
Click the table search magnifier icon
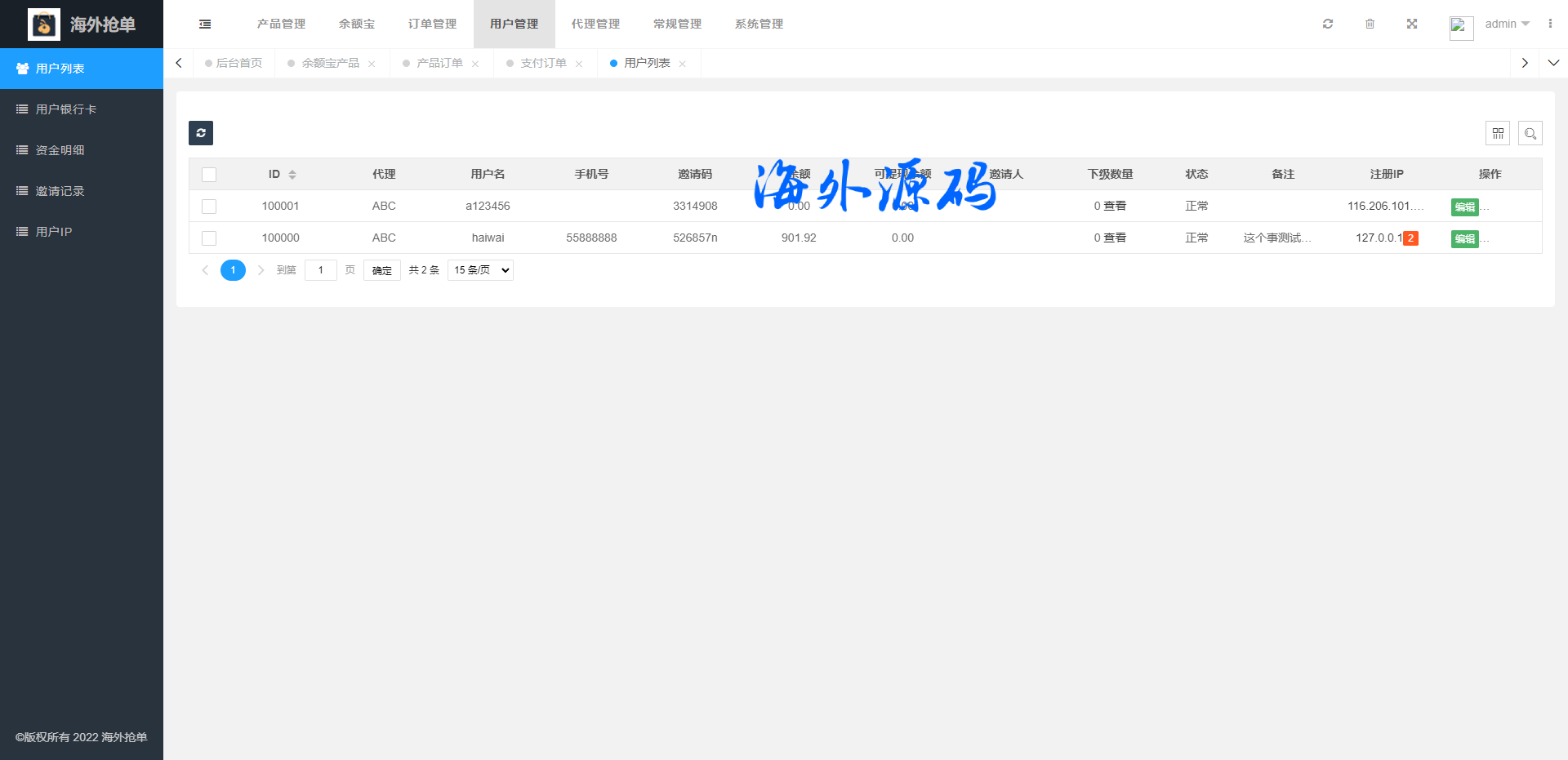click(x=1530, y=133)
